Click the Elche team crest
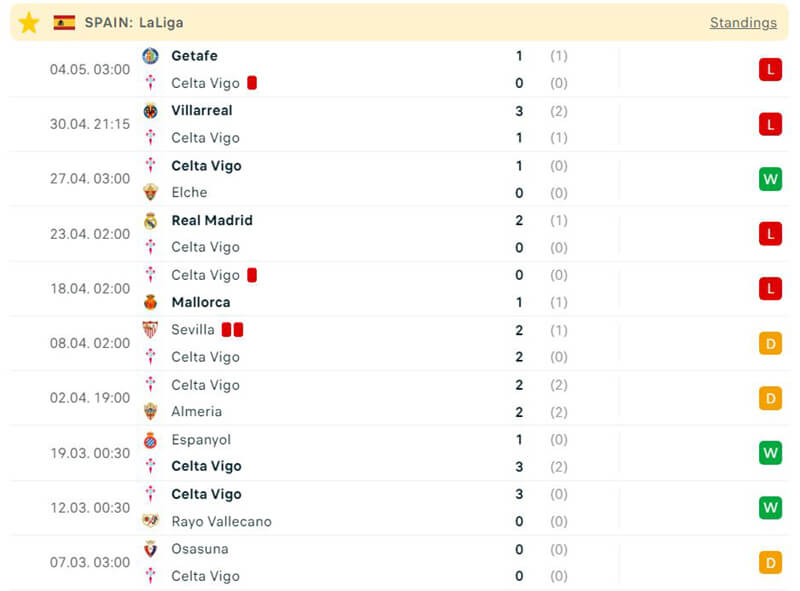The height and width of the screenshot is (591, 800). (x=150, y=193)
